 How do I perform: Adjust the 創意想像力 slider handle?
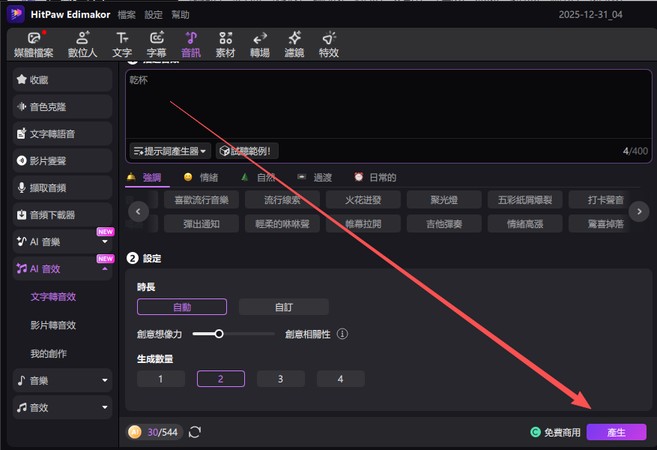point(219,334)
